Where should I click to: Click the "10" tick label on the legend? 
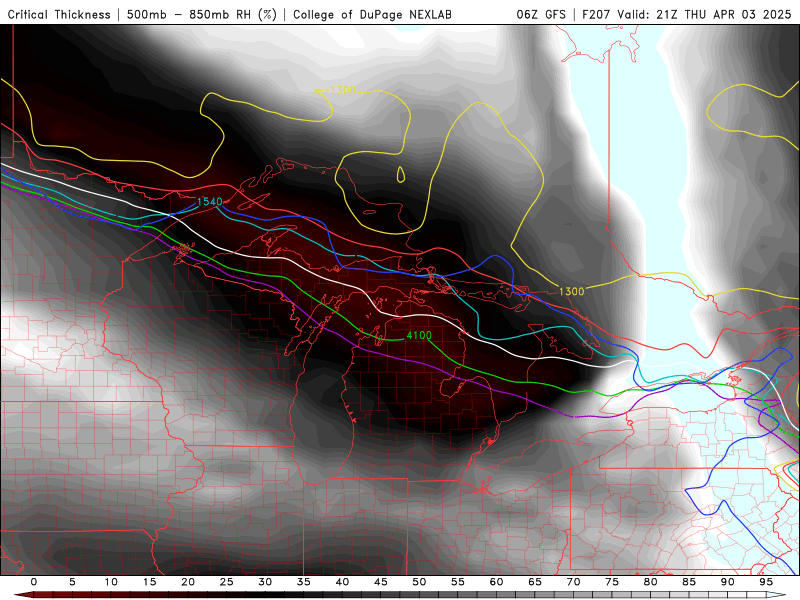[x=111, y=582]
